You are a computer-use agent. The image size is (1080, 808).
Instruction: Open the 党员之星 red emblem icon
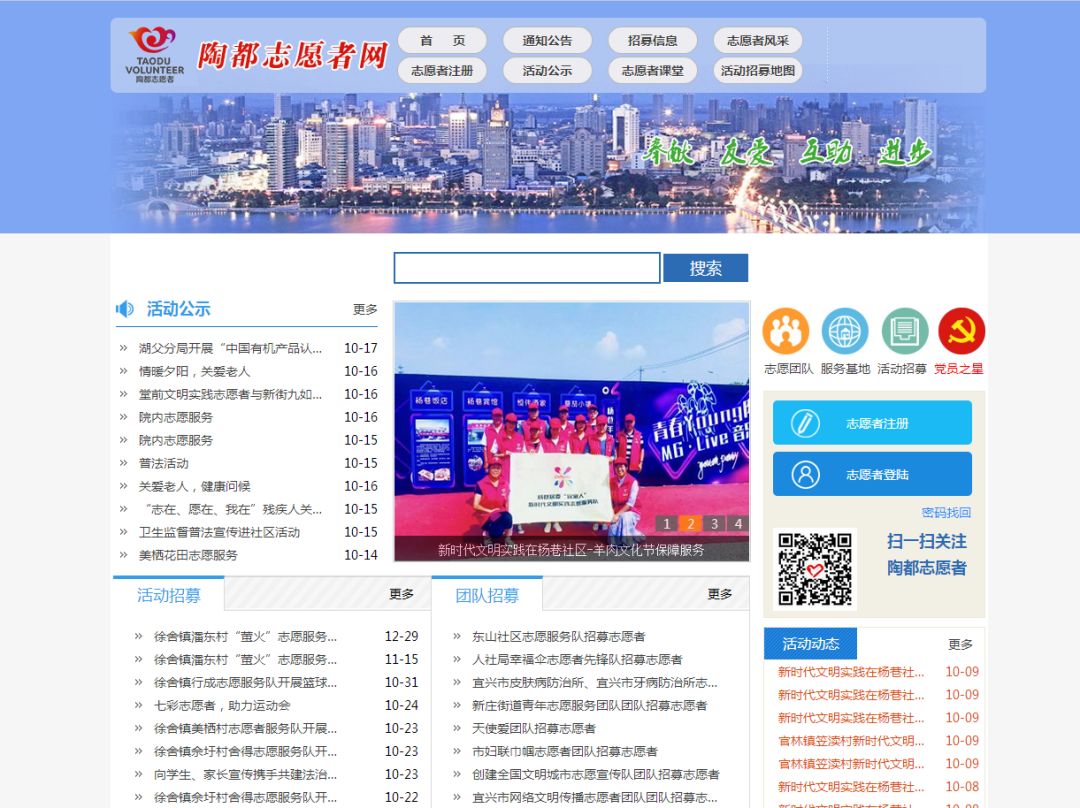point(962,331)
